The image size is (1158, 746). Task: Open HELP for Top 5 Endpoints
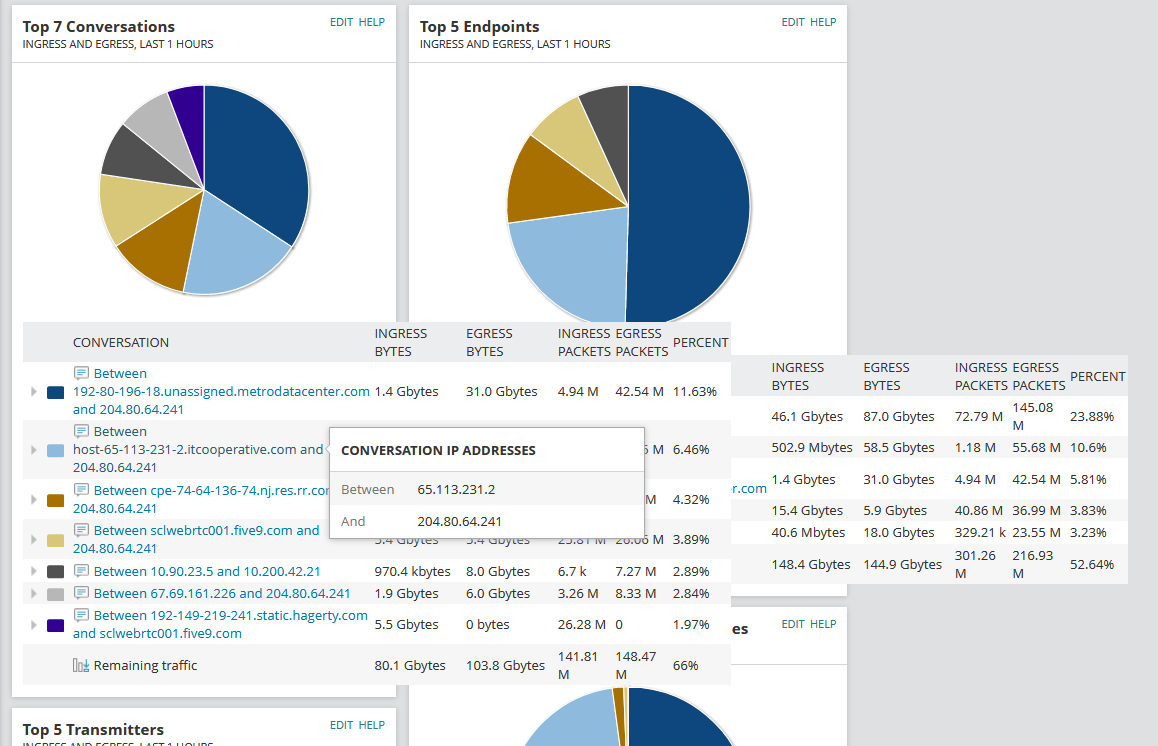click(823, 22)
